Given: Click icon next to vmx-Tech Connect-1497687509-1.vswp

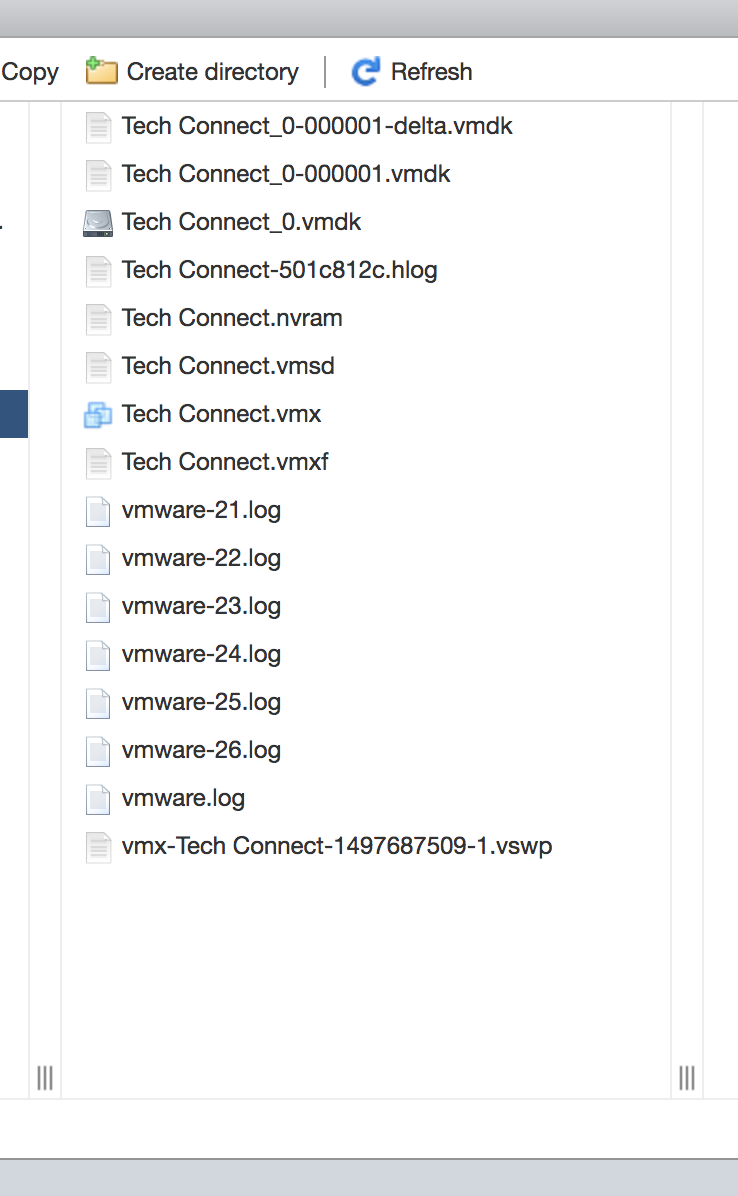Looking at the screenshot, I should (98, 847).
